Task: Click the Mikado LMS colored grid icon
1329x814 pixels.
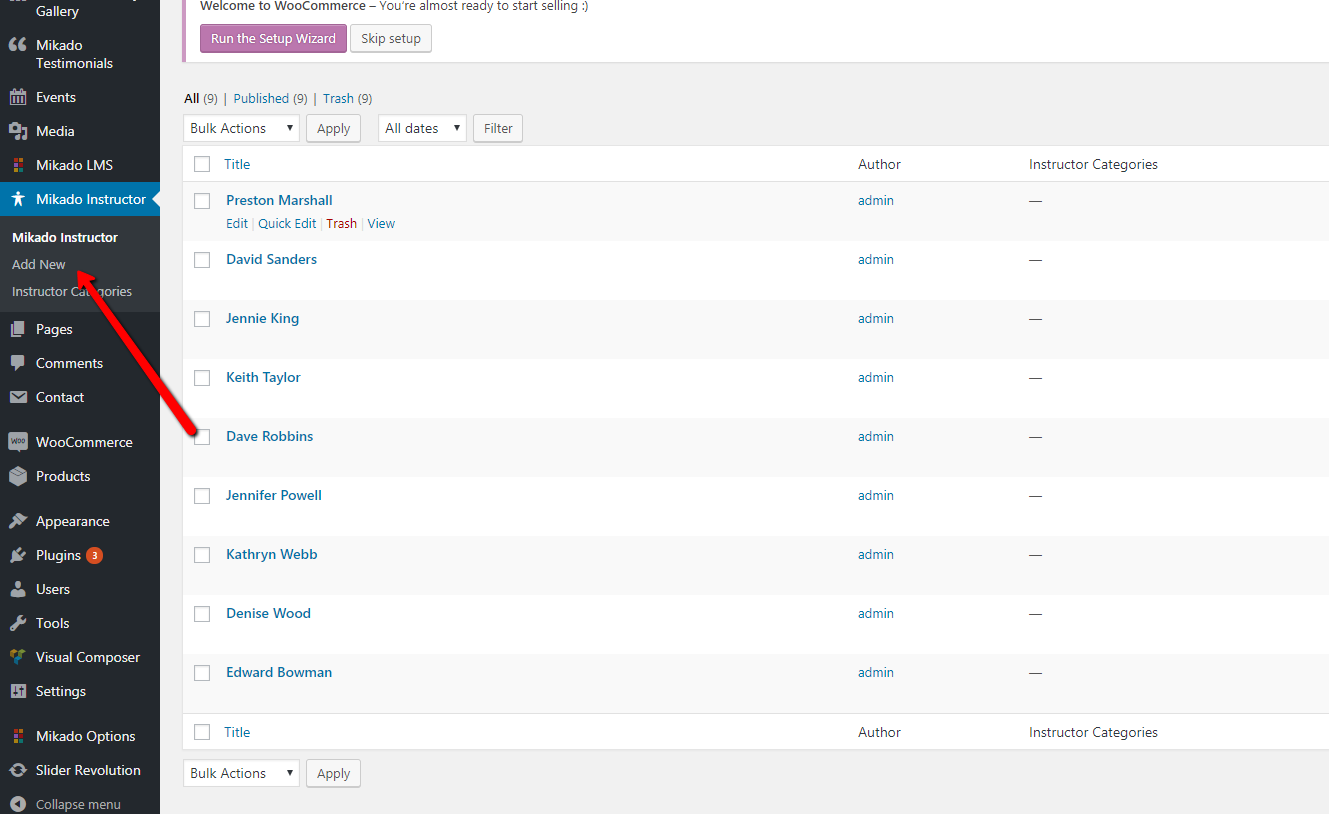Action: [17, 165]
